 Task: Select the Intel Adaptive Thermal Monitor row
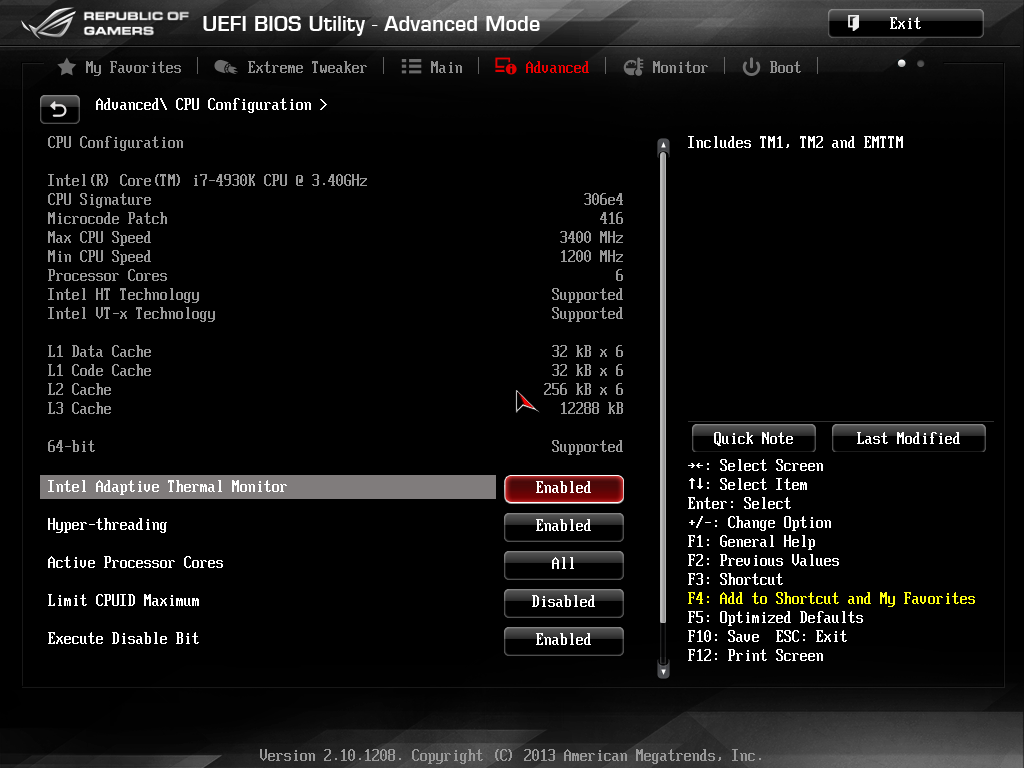[x=268, y=487]
